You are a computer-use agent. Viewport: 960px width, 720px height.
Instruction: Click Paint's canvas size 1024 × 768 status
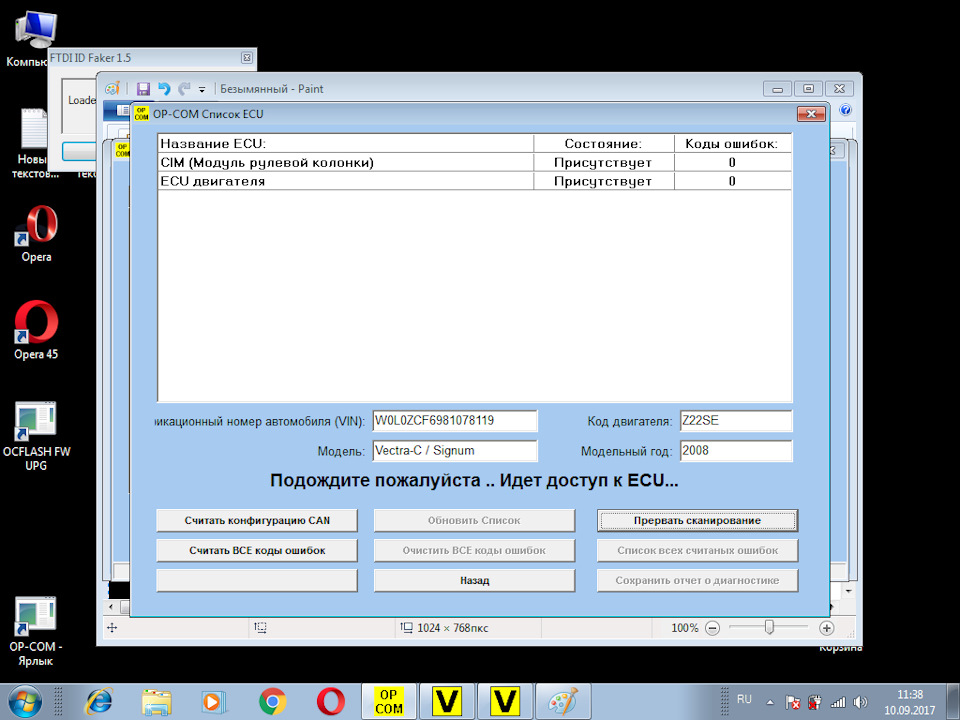pos(445,628)
